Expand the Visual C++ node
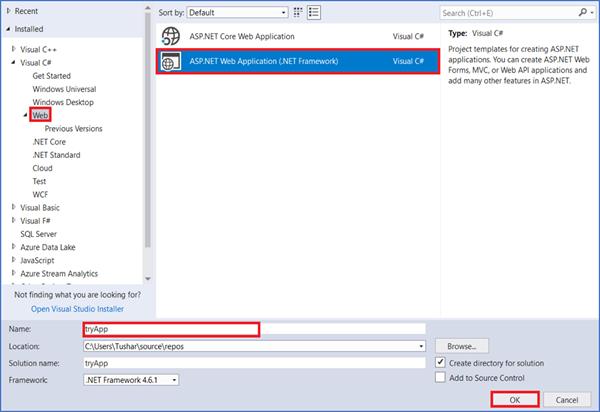The width and height of the screenshot is (600, 412). point(14,49)
